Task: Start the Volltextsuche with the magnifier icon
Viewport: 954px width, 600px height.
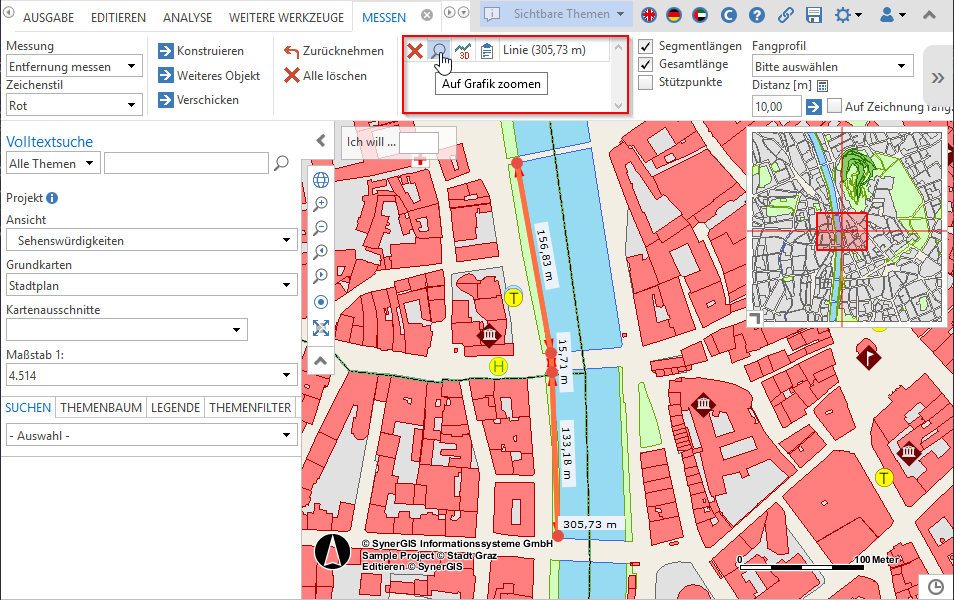Action: tap(280, 162)
